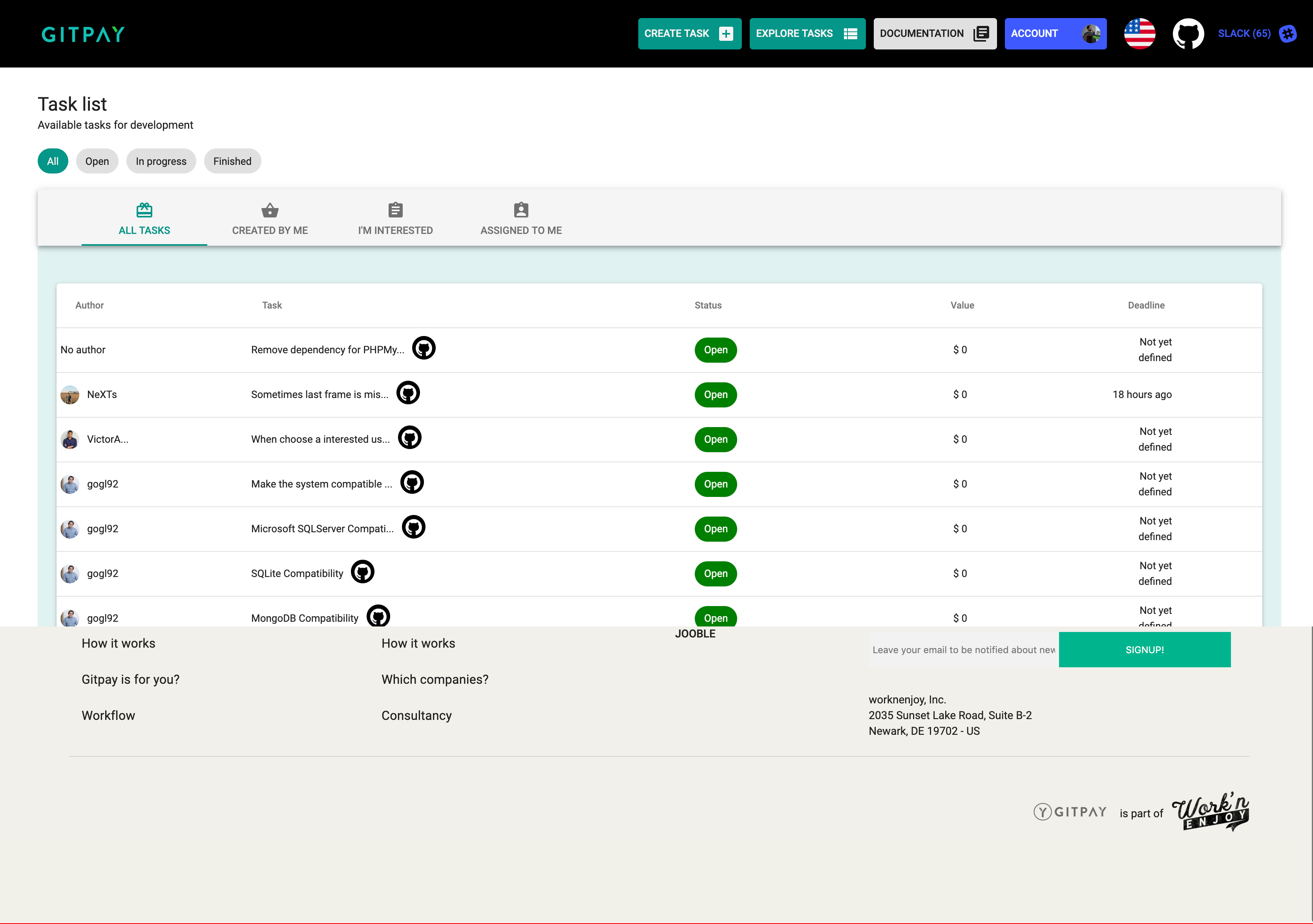The image size is (1313, 924).
Task: Select the Finished filter chip
Action: [232, 161]
